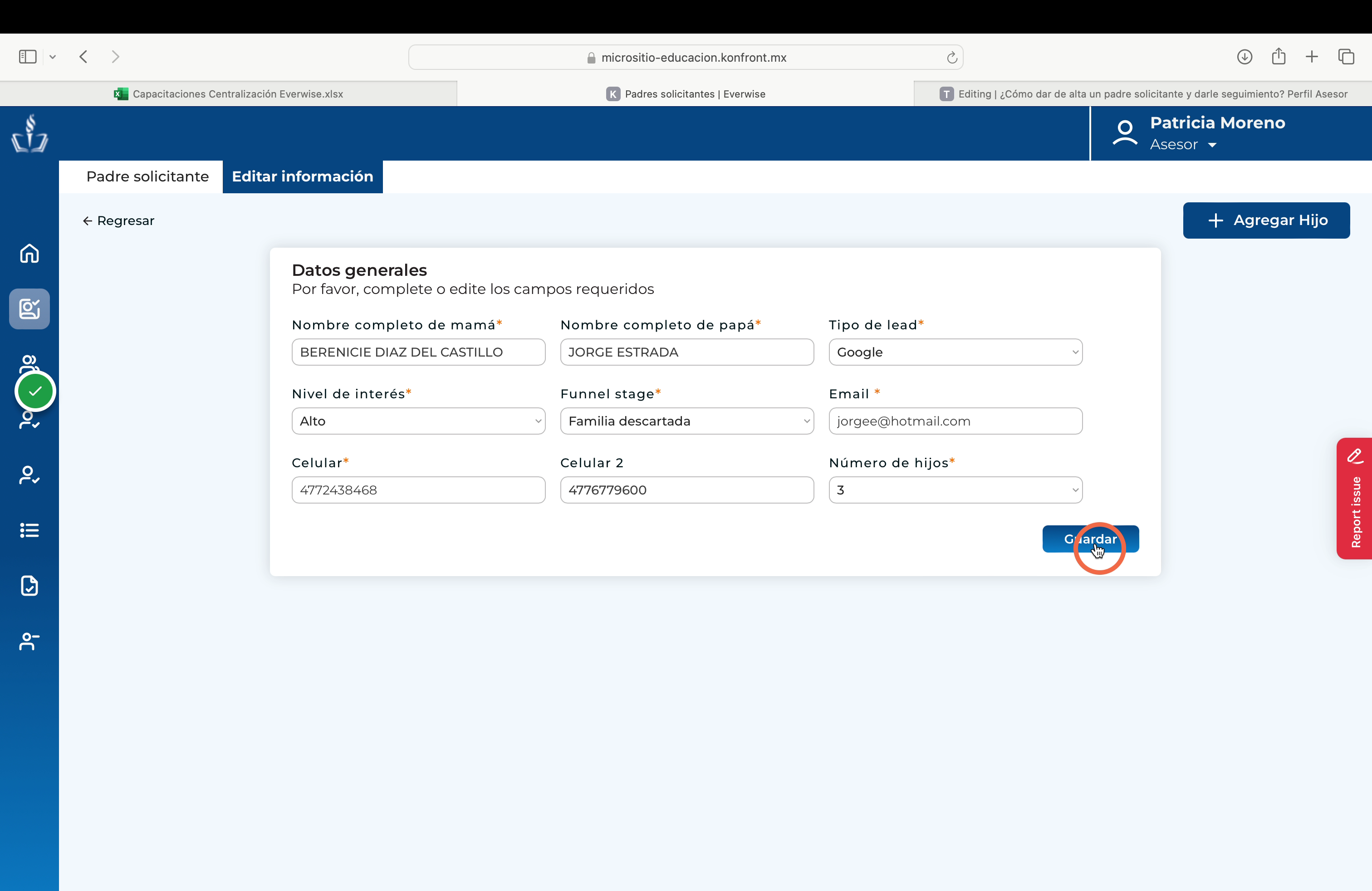Click the school logo in header
Image resolution: width=1372 pixels, height=891 pixels.
(x=29, y=133)
